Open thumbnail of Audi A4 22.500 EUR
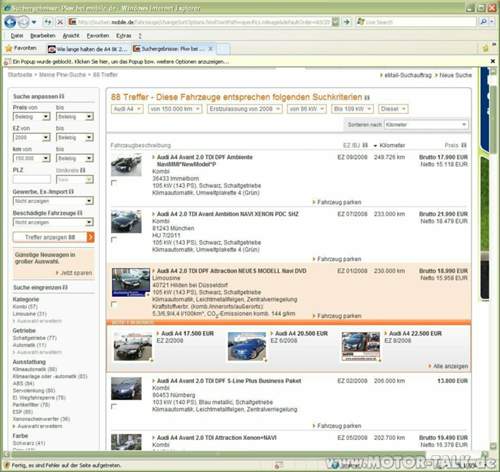 [361, 347]
